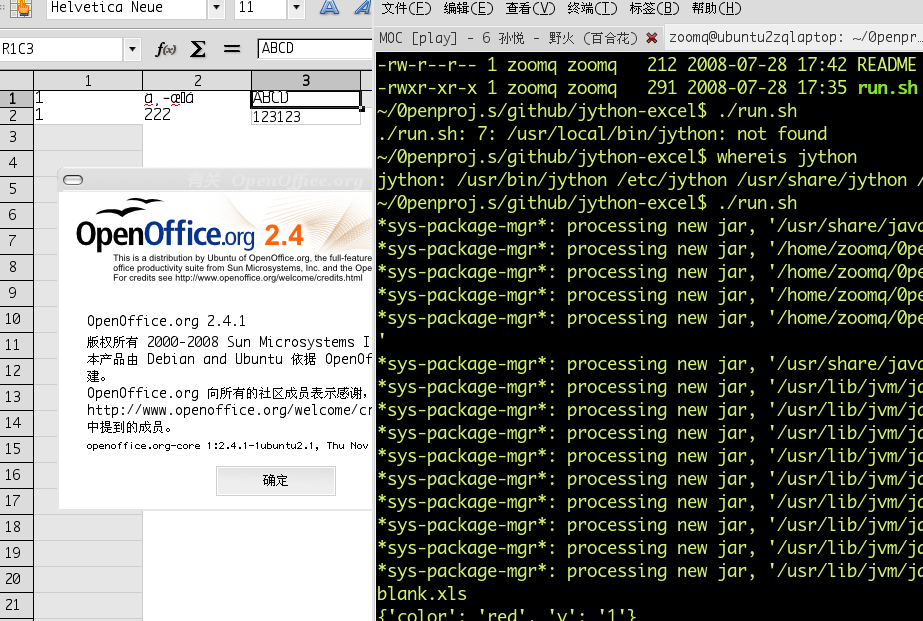Open the terminal 帮助(H) menu
Image resolution: width=923 pixels, height=621 pixels.
coord(716,9)
